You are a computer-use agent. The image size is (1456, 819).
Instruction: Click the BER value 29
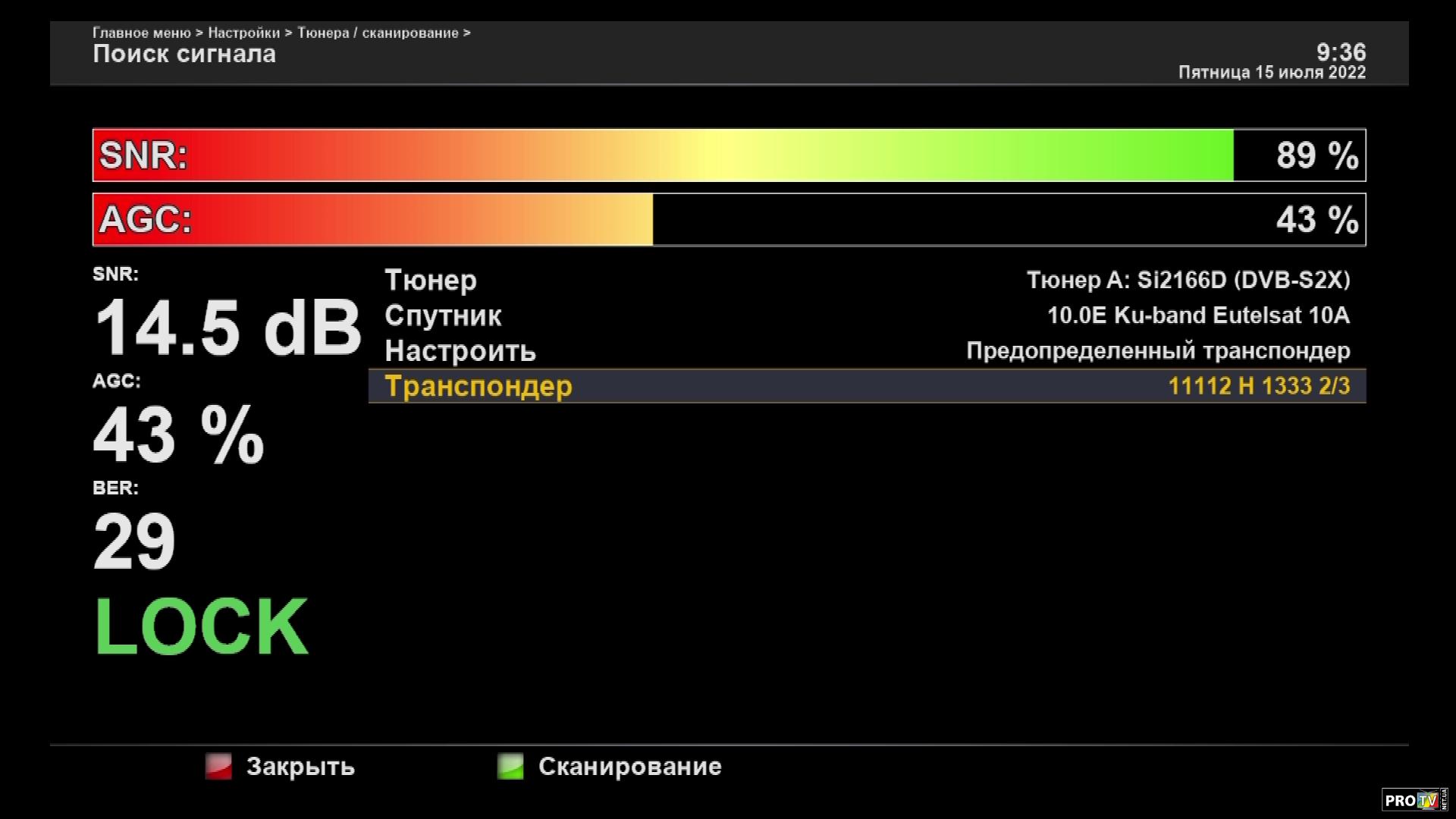click(134, 541)
